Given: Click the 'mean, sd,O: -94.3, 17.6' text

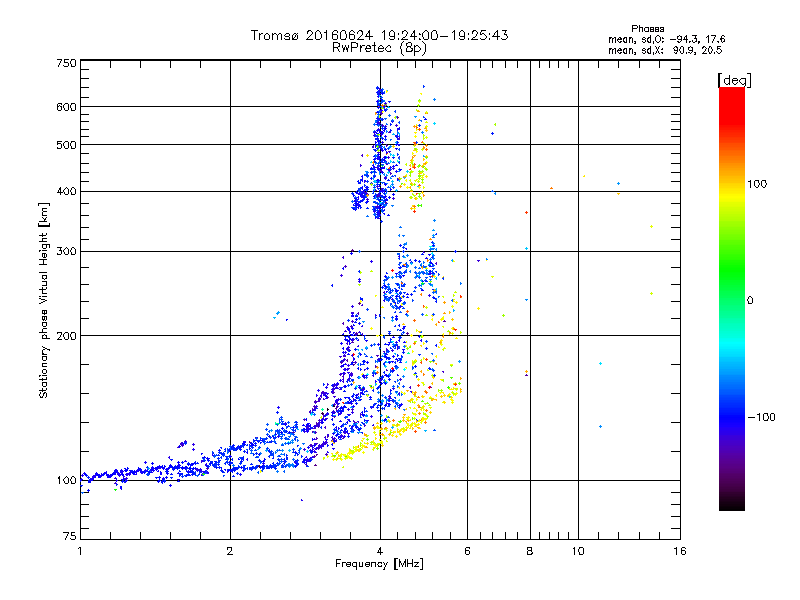Looking at the screenshot, I should (666, 39).
